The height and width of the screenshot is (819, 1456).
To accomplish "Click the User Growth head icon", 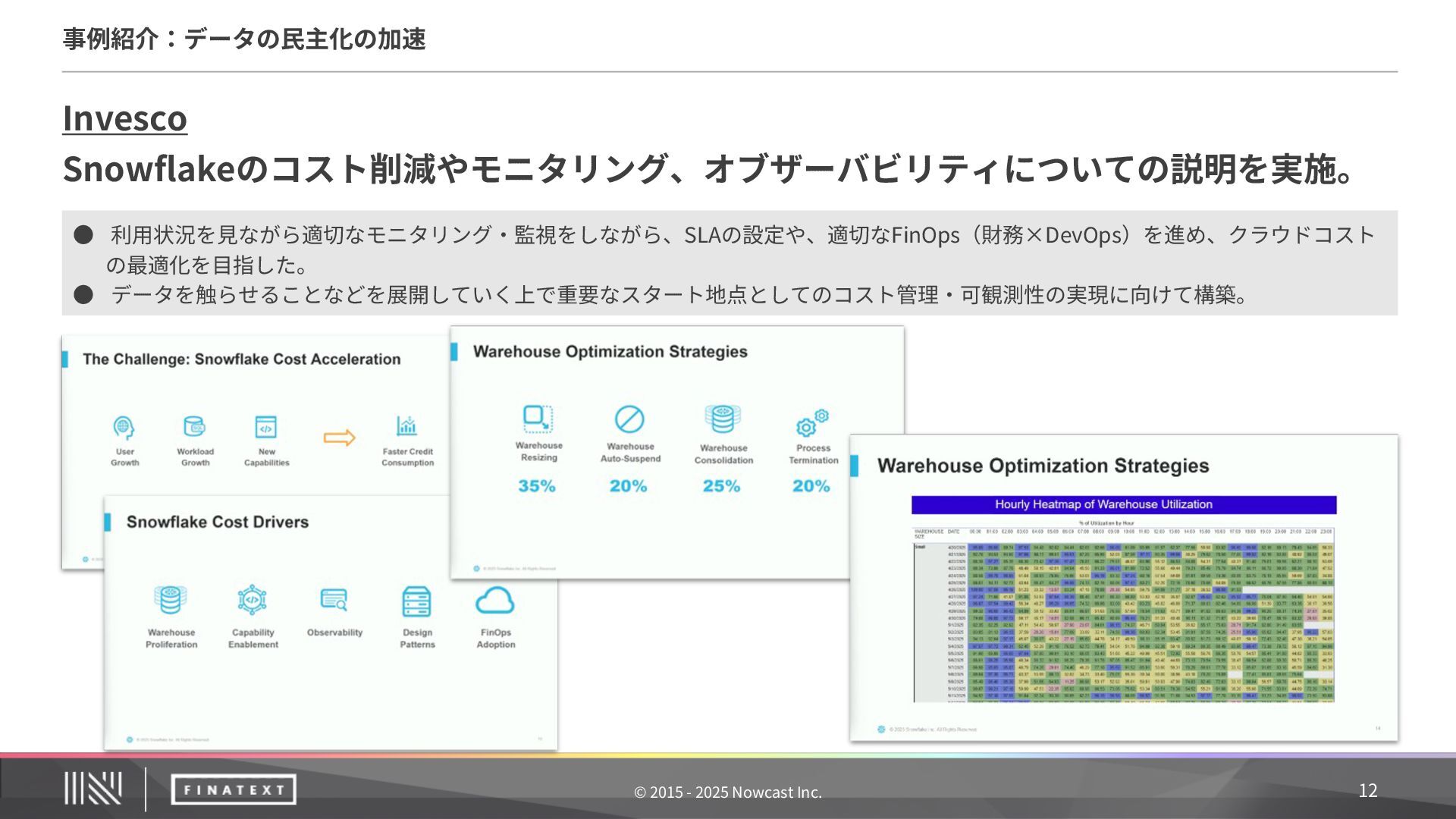I will (x=124, y=428).
